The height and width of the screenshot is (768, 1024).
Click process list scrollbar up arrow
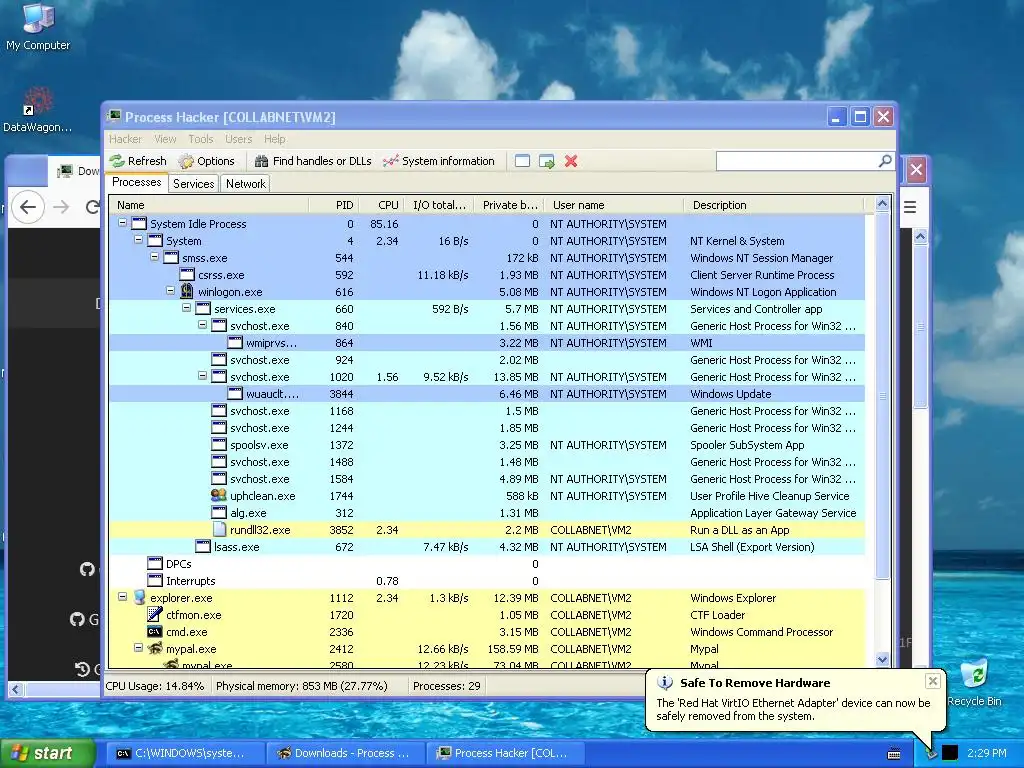[x=882, y=204]
